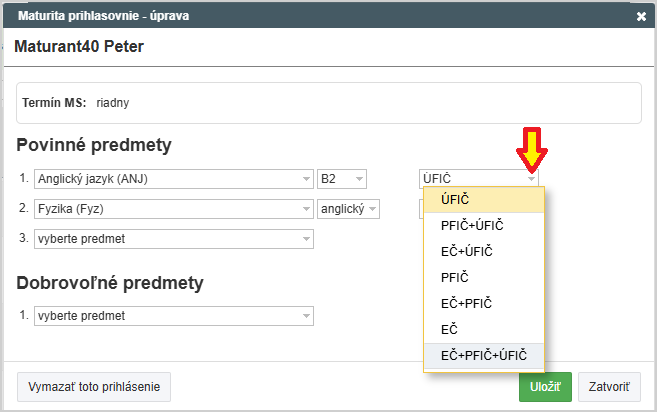This screenshot has width=657, height=412.
Task: Choose EČ+PFIČ option
Action: (x=484, y=303)
